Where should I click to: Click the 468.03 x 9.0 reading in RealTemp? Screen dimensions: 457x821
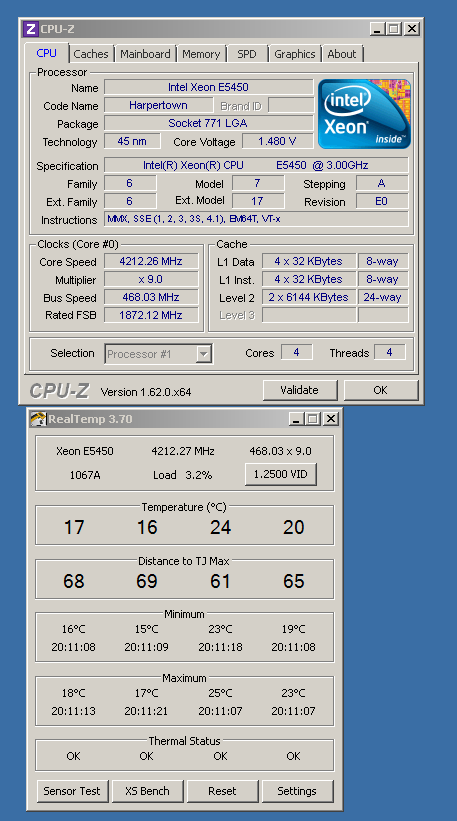[x=280, y=451]
